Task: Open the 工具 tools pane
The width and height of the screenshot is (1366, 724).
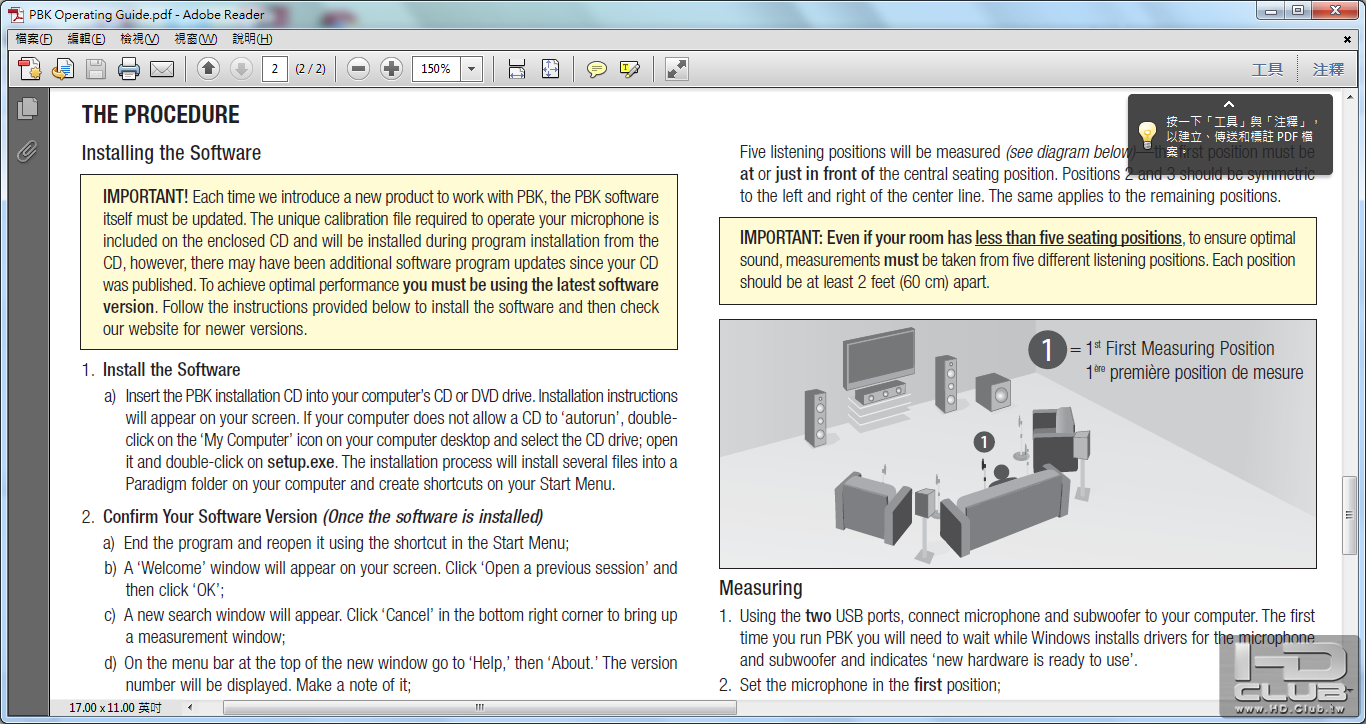Action: pos(1267,69)
